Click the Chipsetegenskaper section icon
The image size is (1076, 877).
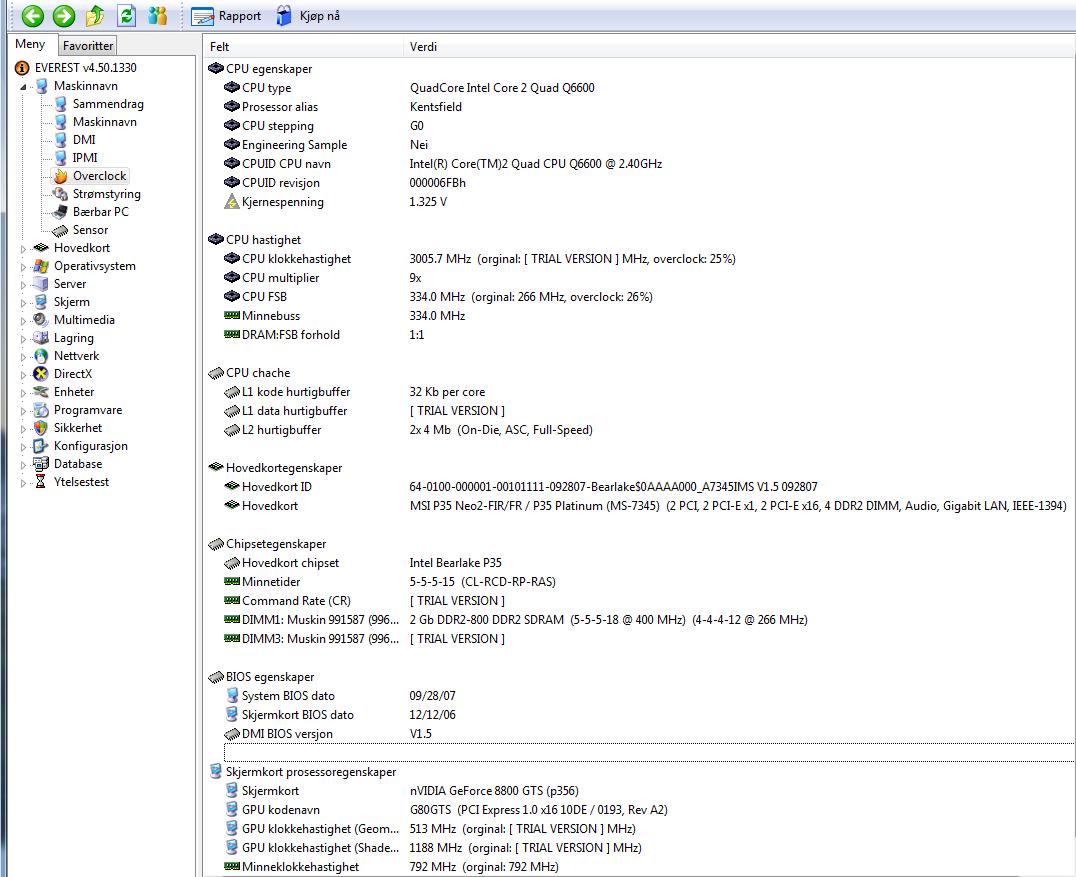point(215,543)
